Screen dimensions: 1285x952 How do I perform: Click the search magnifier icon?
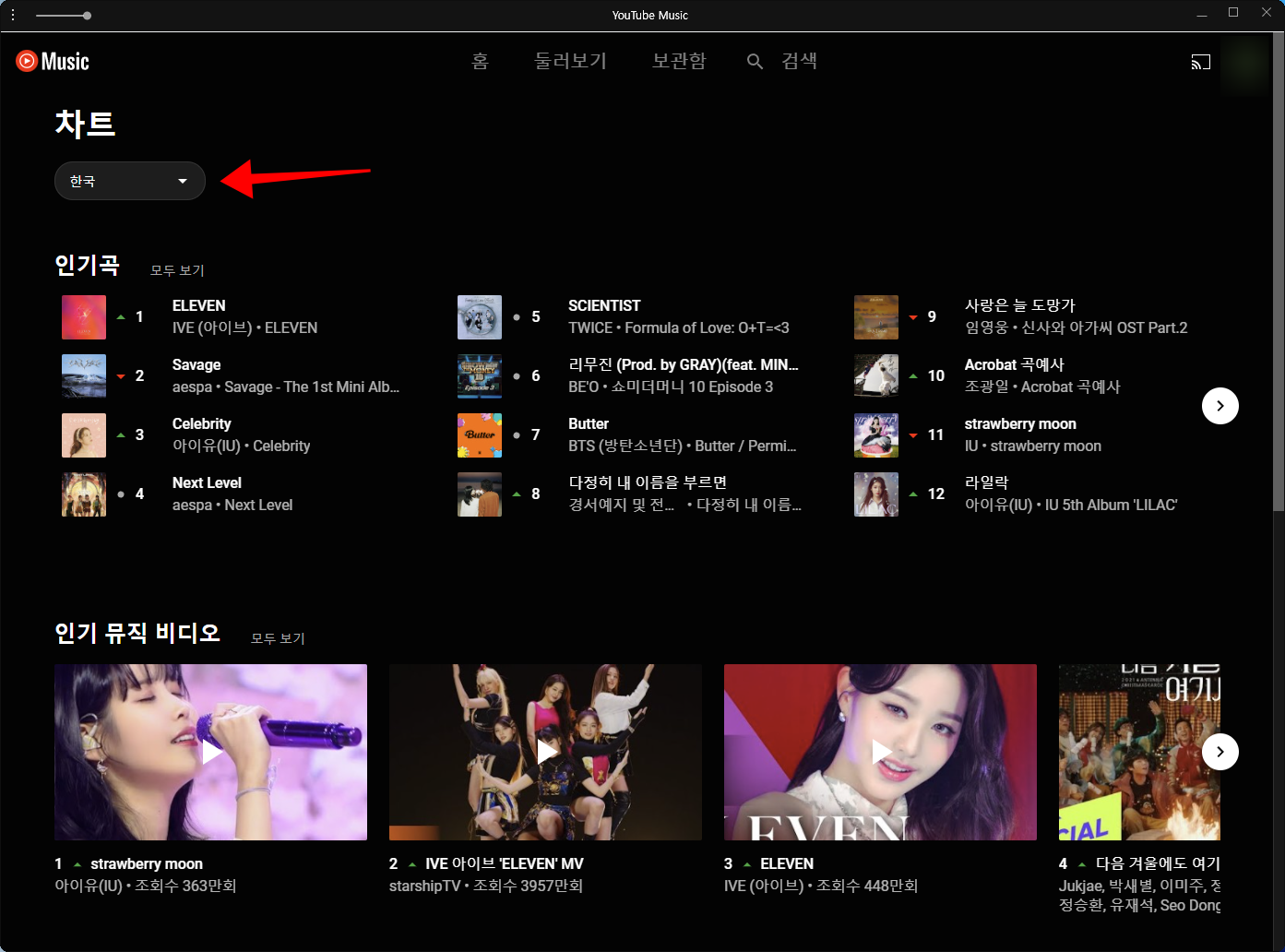pos(755,62)
